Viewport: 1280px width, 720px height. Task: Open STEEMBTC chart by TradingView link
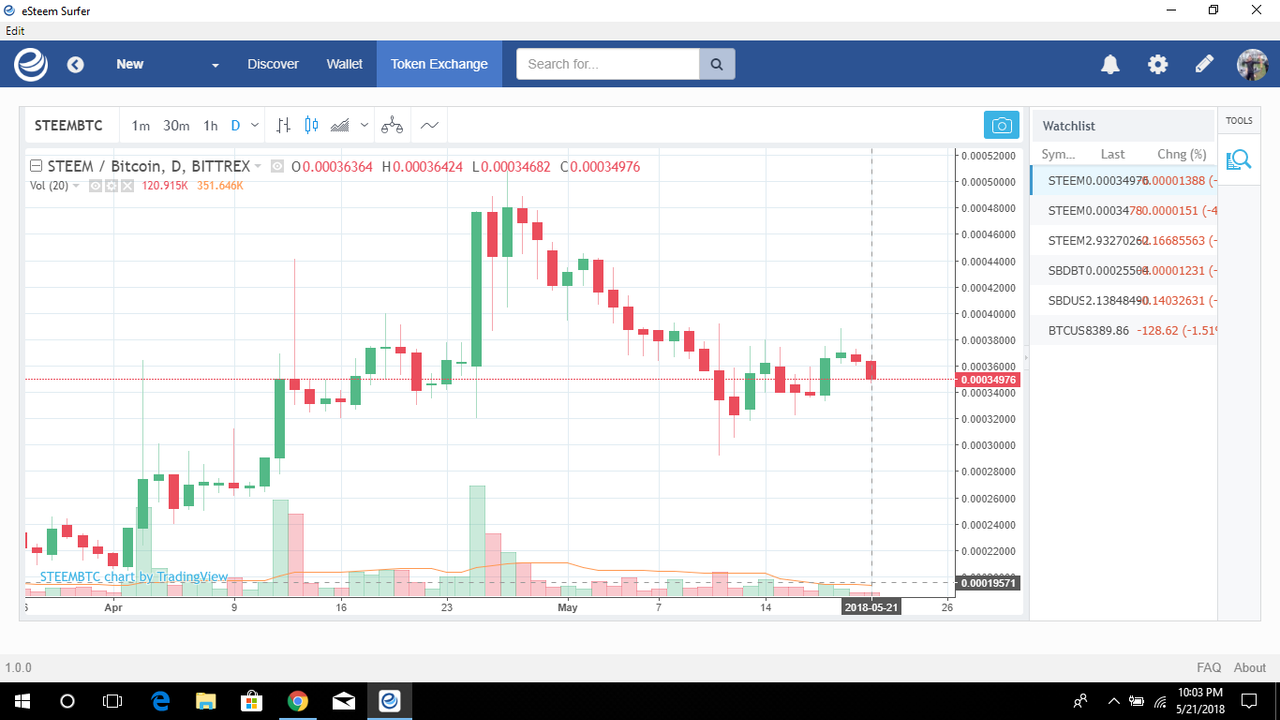(x=134, y=577)
